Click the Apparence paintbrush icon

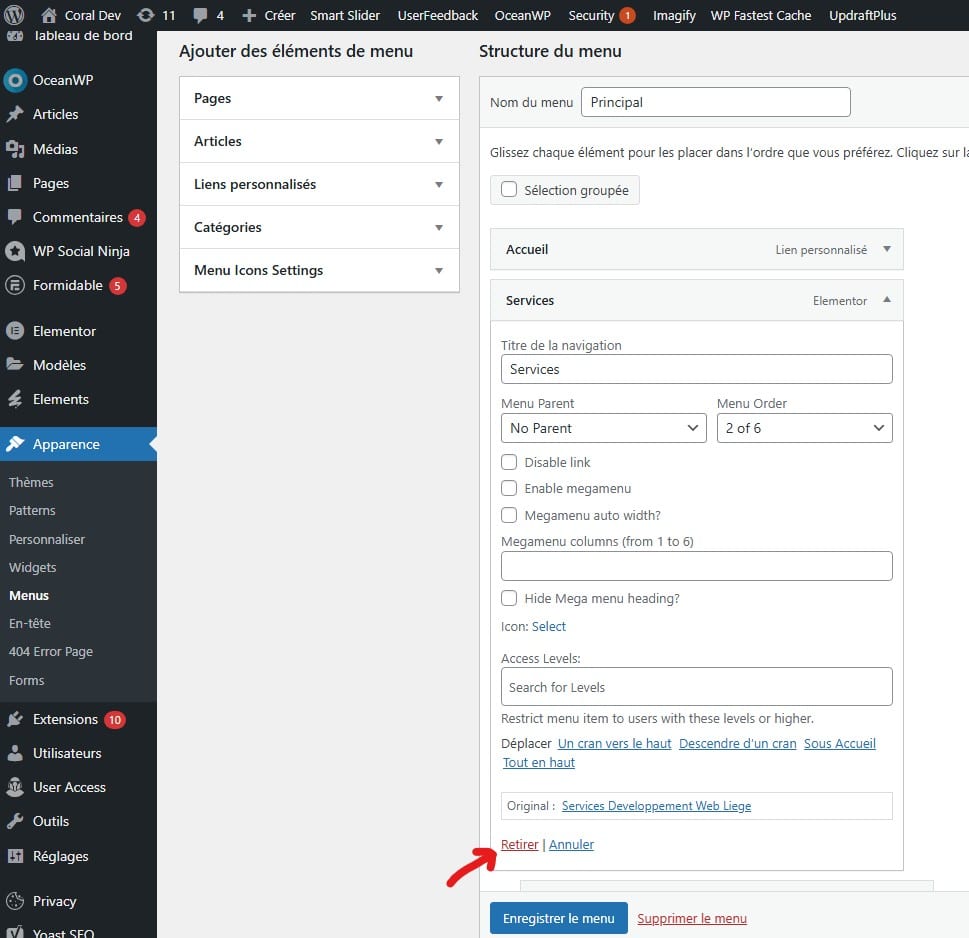coord(15,444)
